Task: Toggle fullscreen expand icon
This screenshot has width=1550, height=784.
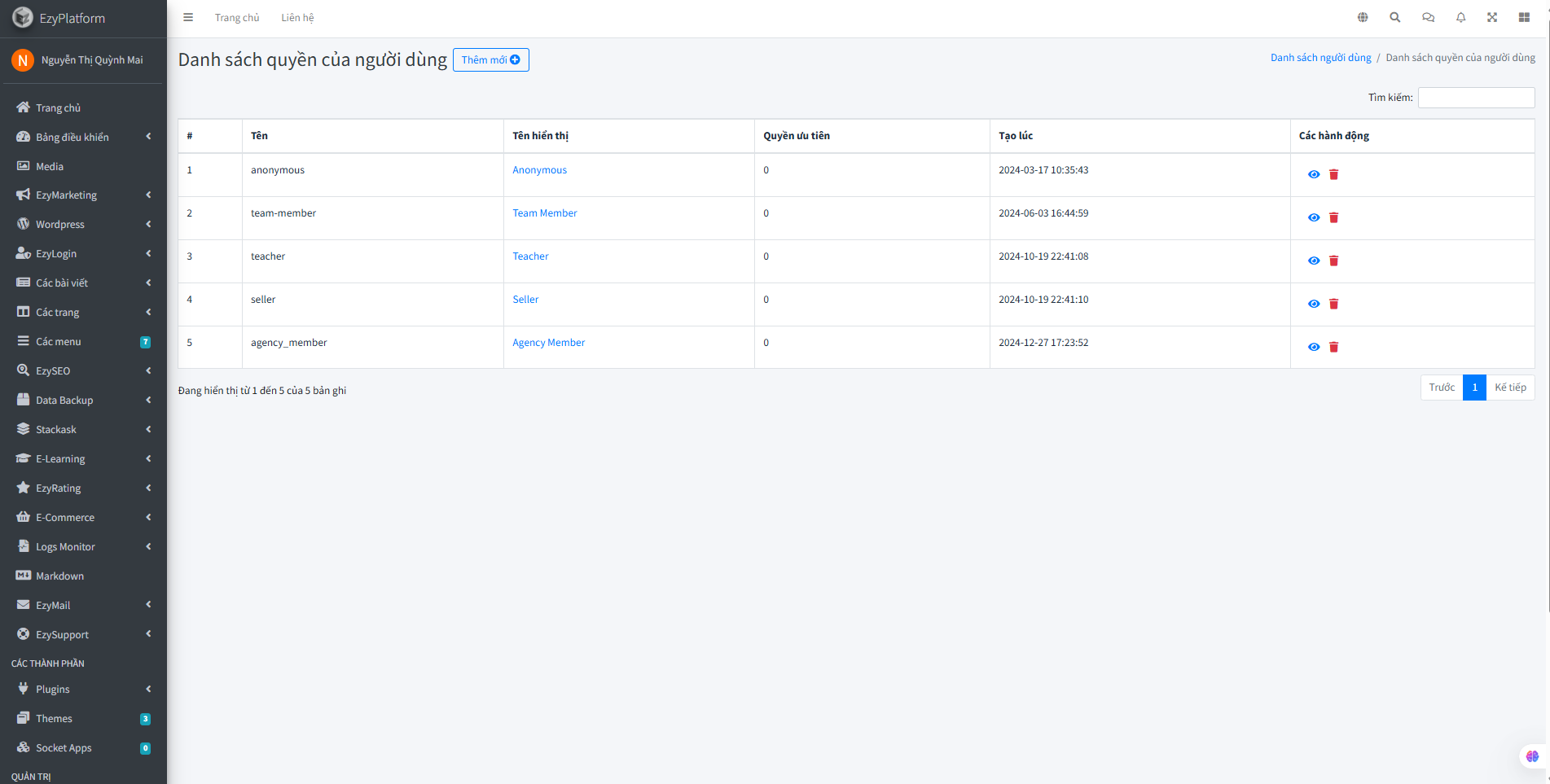Action: pyautogui.click(x=1492, y=17)
